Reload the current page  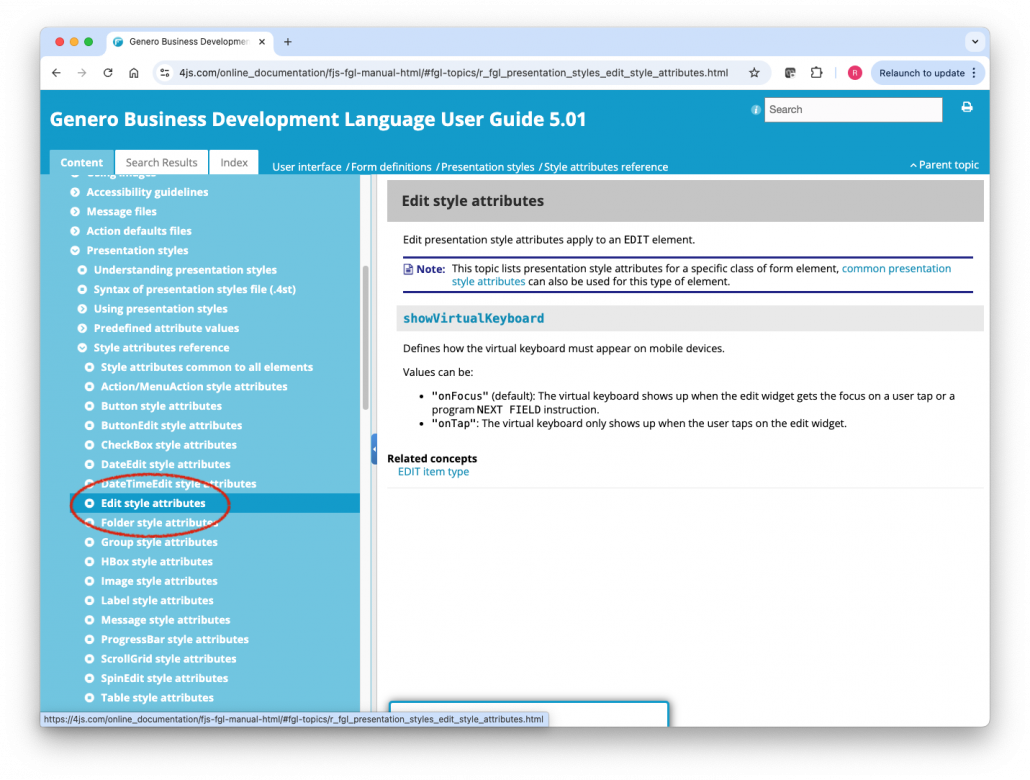click(x=108, y=73)
